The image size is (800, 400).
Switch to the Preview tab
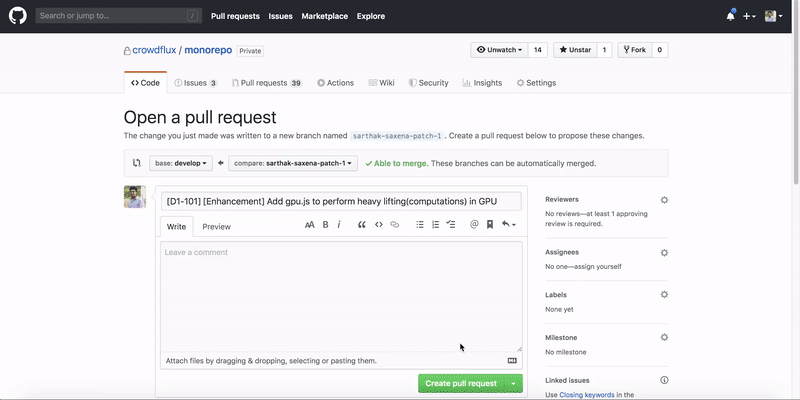tap(216, 227)
